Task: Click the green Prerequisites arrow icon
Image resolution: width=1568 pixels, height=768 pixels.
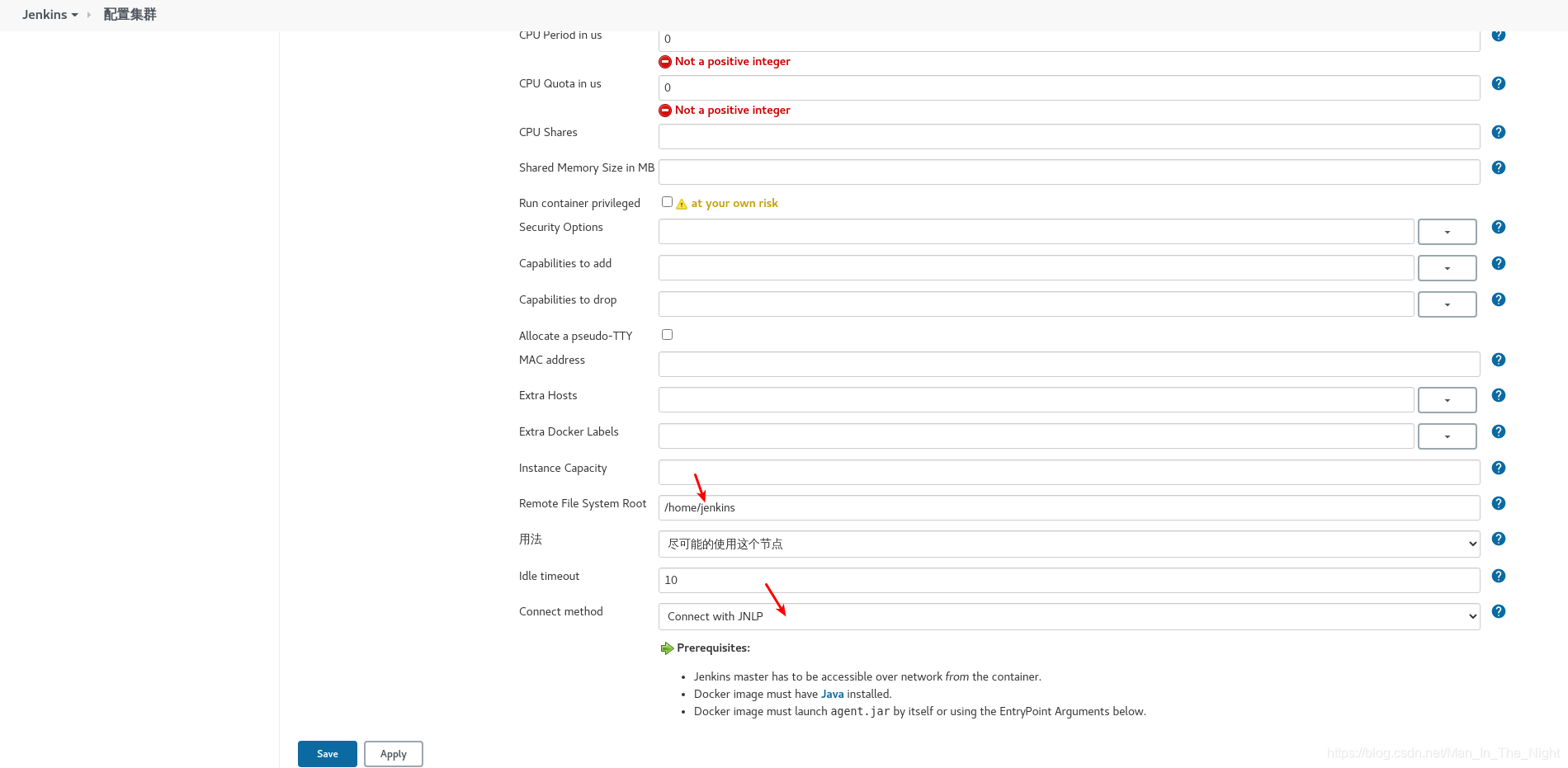Action: [667, 648]
